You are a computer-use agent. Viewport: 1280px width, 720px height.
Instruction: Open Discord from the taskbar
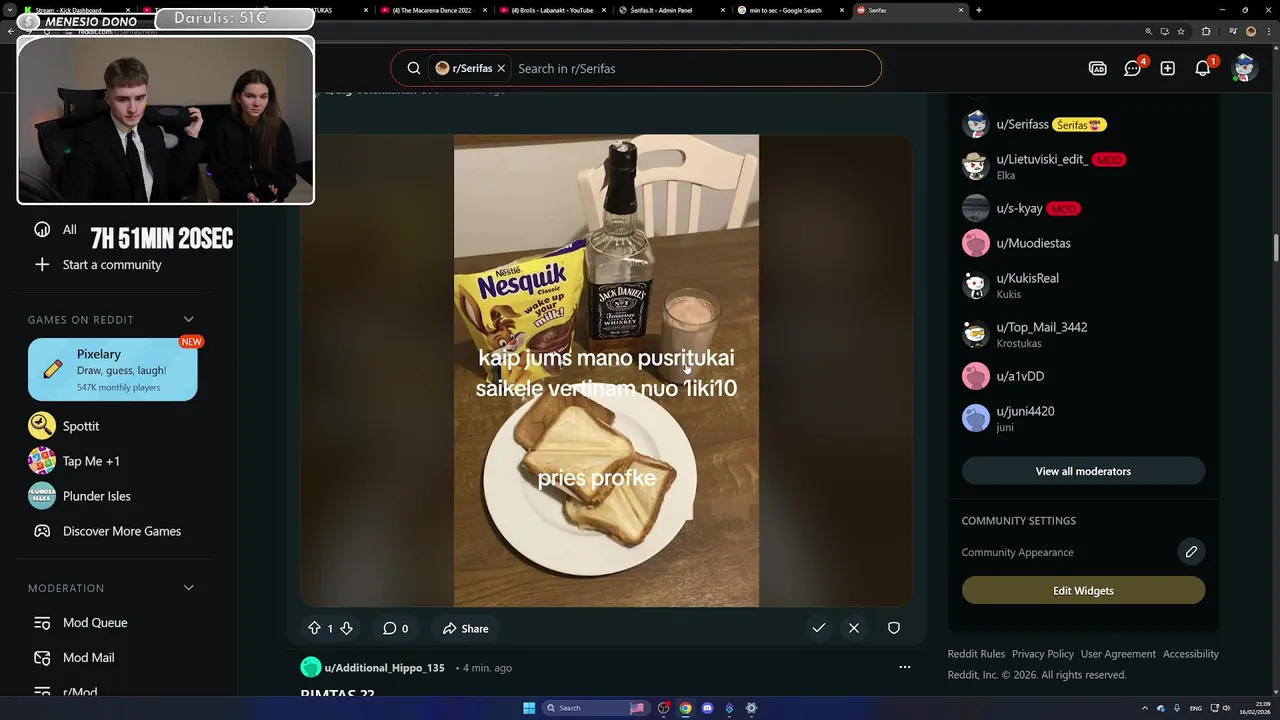pyautogui.click(x=707, y=708)
